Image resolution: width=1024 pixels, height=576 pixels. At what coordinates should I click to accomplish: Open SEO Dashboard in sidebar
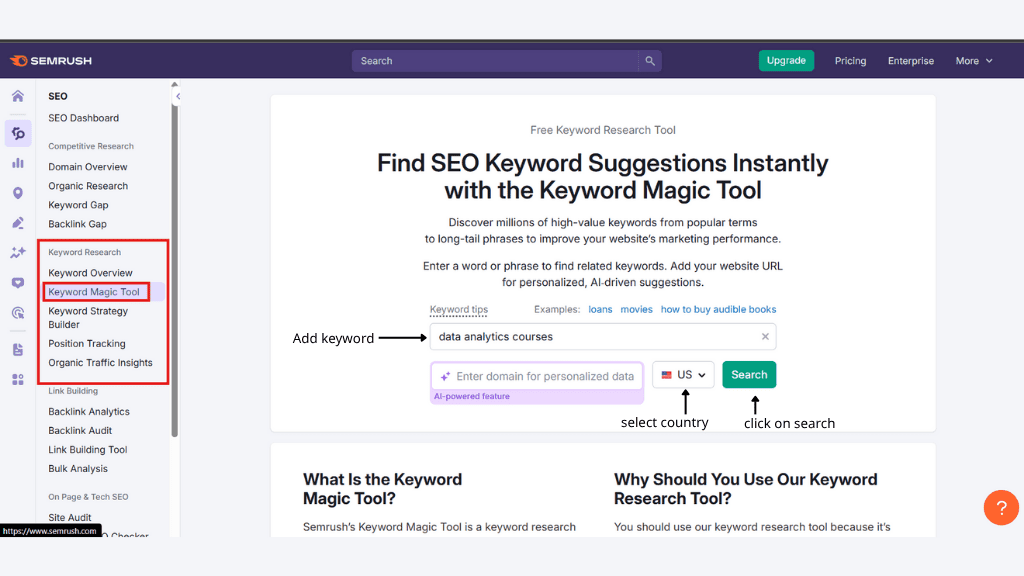coord(84,118)
